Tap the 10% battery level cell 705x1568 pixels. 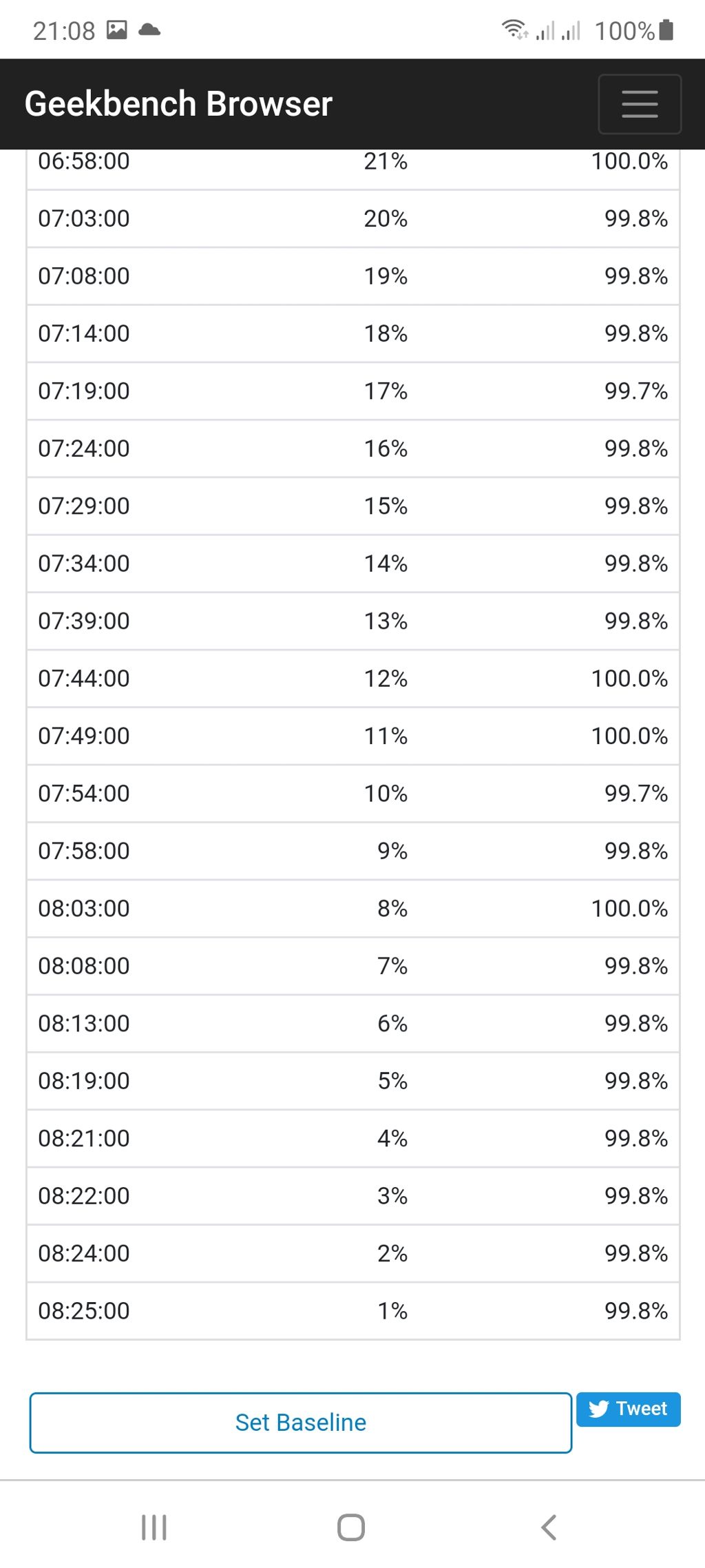tap(386, 794)
